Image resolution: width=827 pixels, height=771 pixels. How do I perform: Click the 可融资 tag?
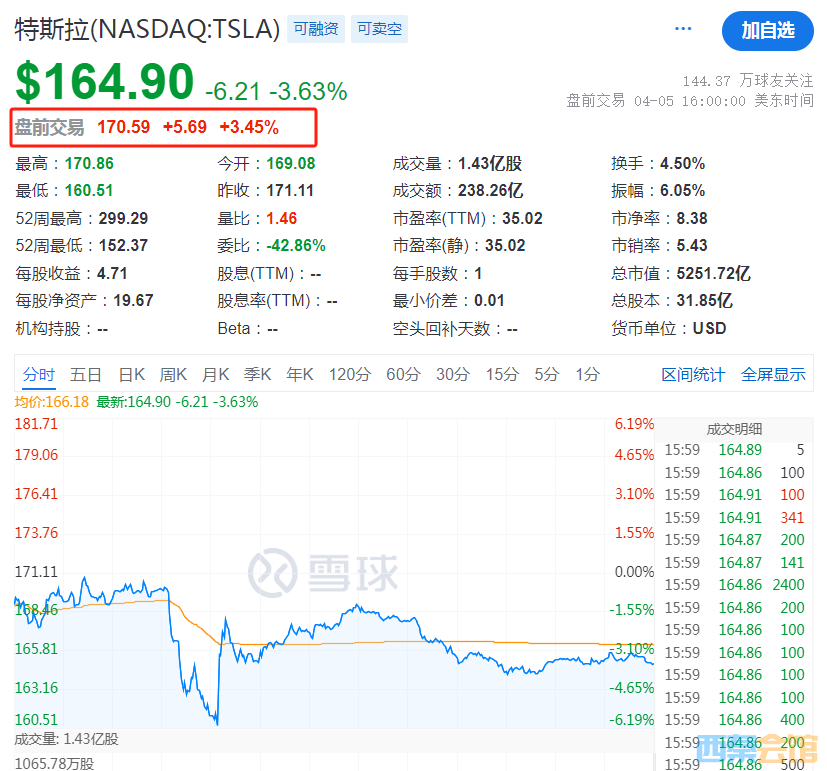315,29
